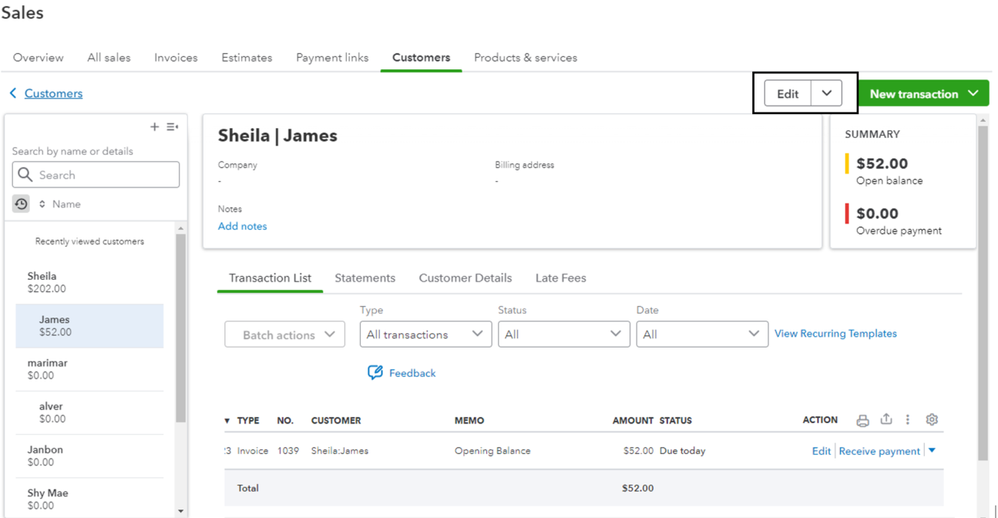
Task: Click the export icon above transaction table
Action: (886, 421)
